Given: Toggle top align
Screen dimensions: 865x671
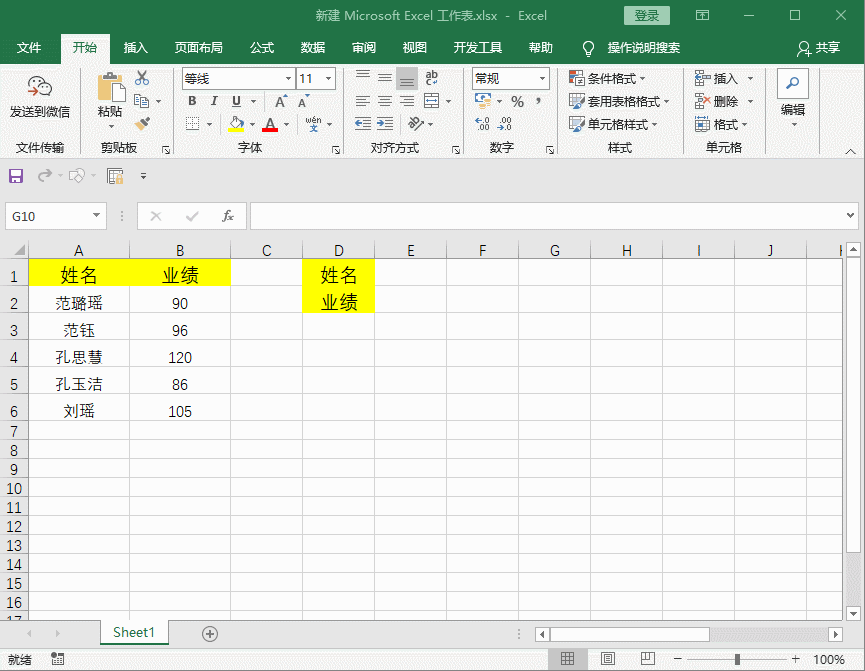Looking at the screenshot, I should tap(362, 78).
